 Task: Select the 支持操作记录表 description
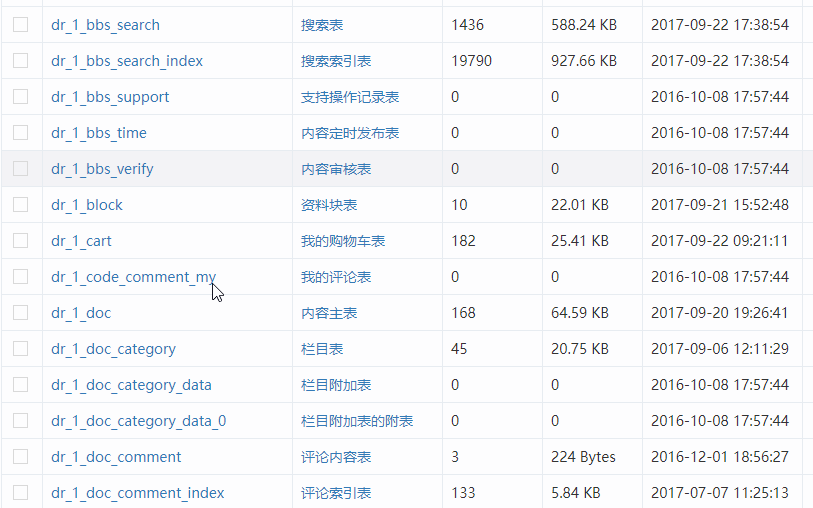pos(350,97)
